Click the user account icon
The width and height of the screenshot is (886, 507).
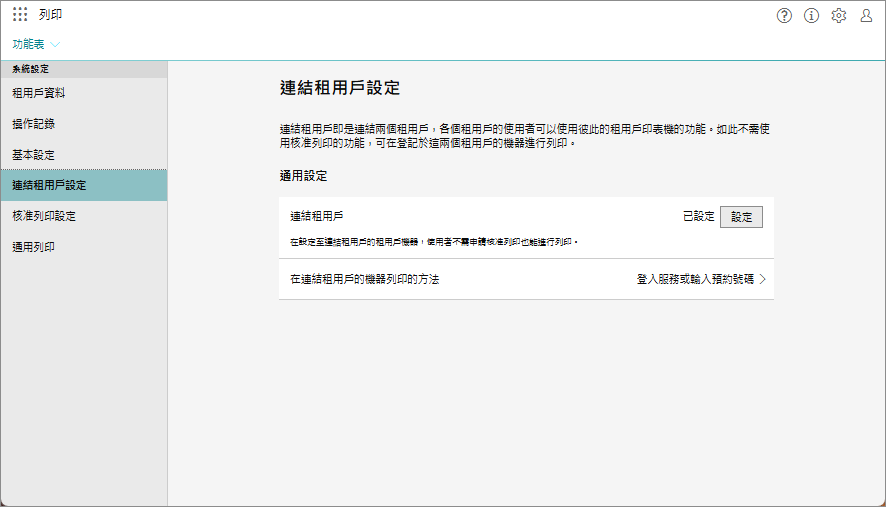pos(866,15)
